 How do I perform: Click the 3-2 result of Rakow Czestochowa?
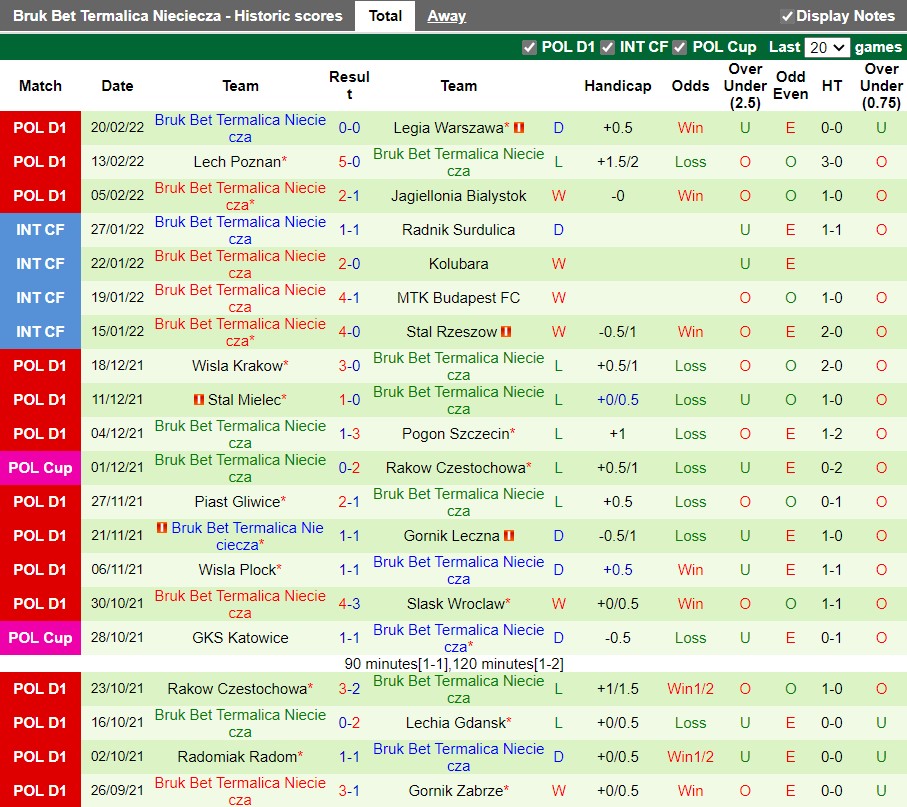pyautogui.click(x=349, y=689)
